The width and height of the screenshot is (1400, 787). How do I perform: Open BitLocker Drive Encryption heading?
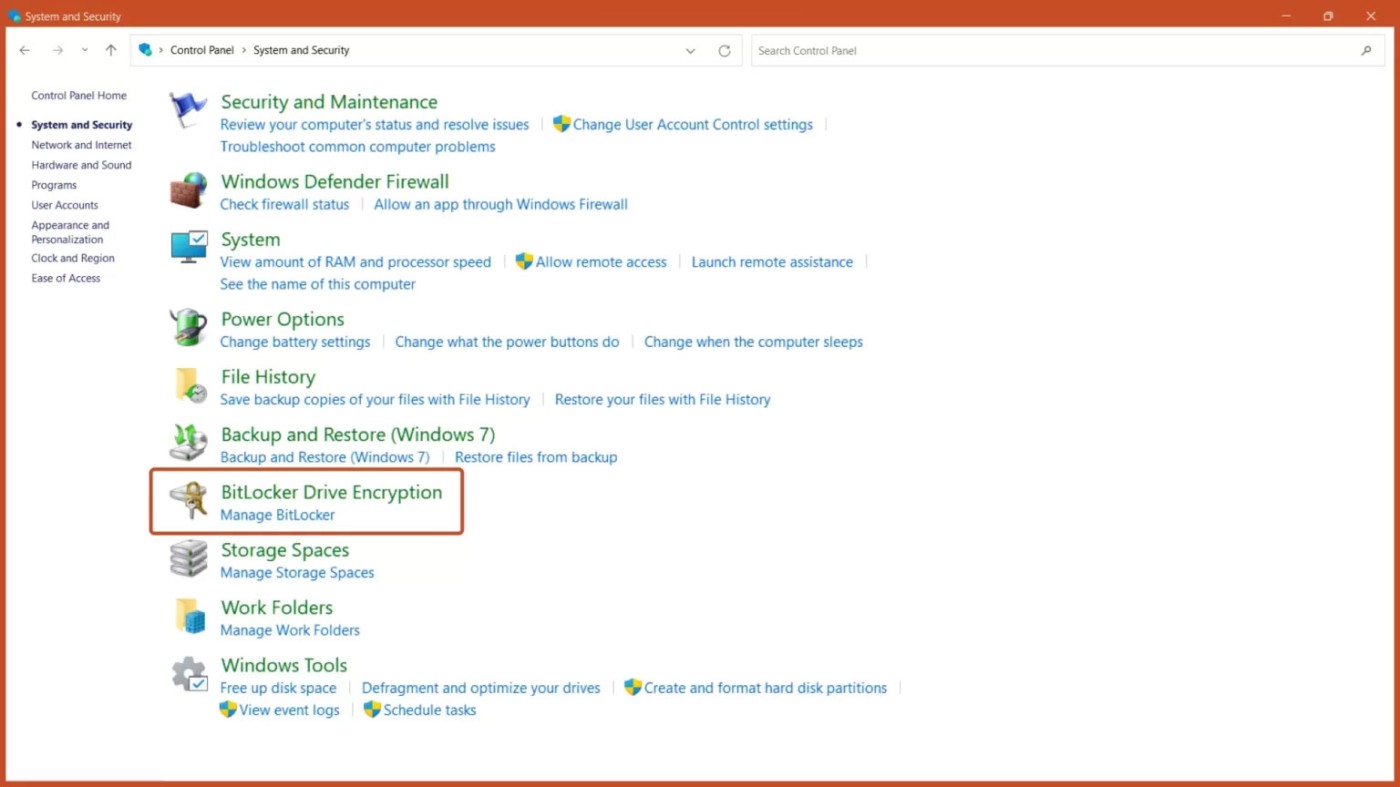pos(331,492)
